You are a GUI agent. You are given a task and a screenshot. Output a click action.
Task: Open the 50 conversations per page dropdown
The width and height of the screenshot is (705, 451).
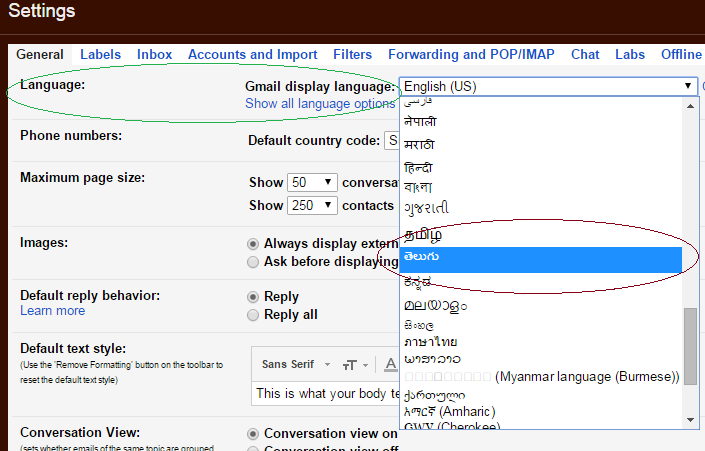(x=312, y=182)
